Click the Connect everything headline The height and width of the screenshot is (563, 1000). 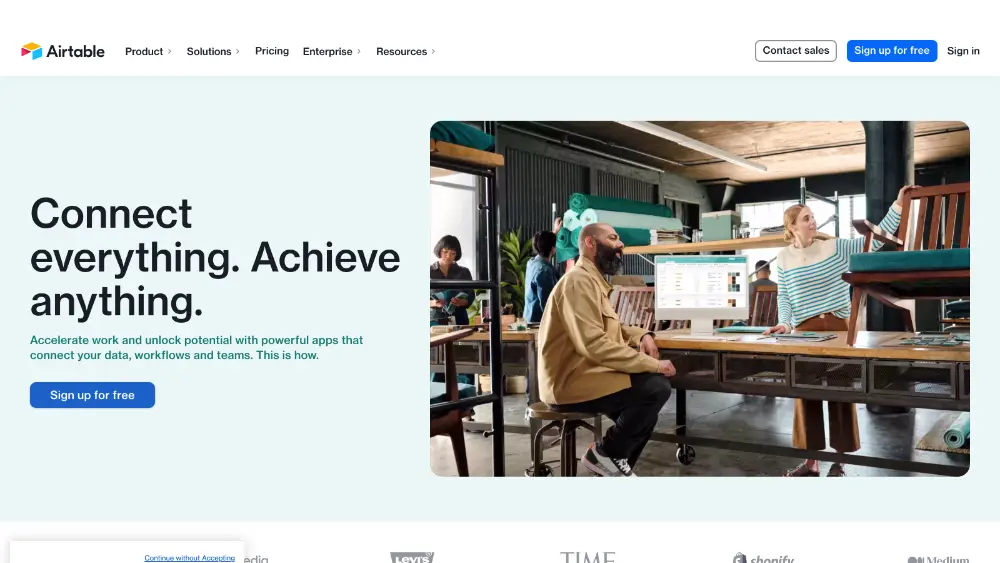(214, 257)
